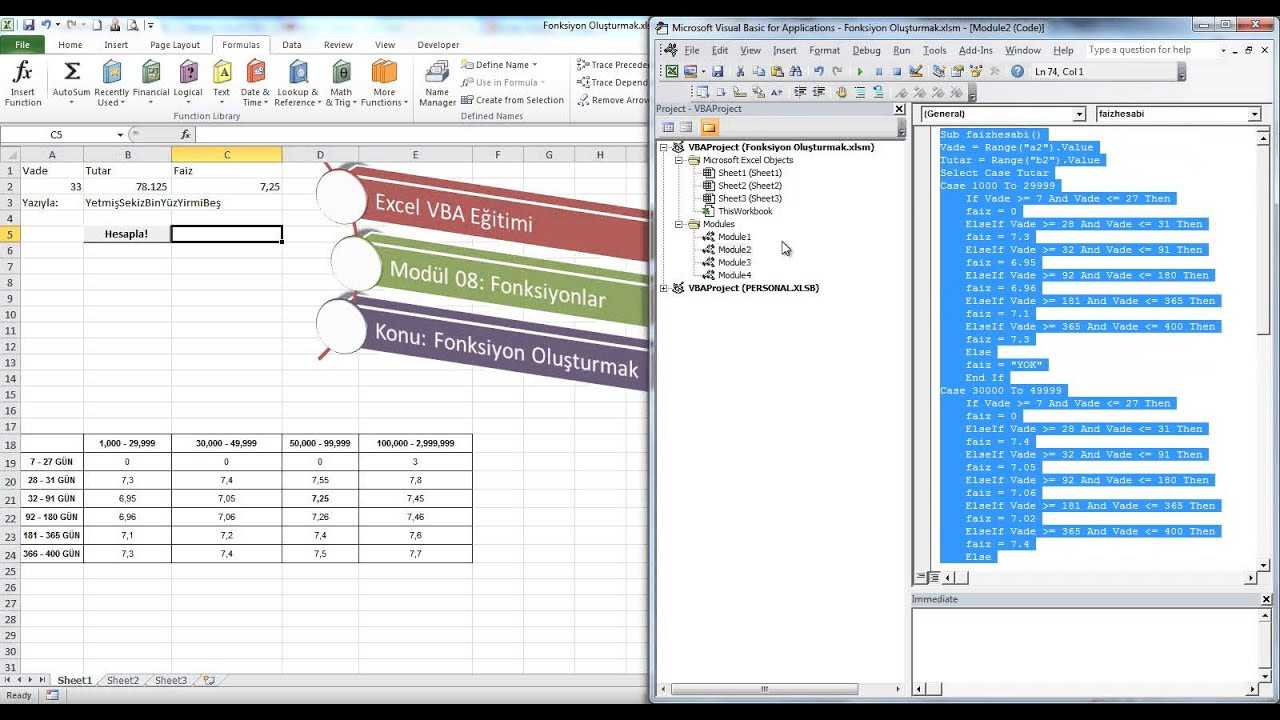Viewport: 1280px width, 720px height.
Task: Click the code pane vertical scrollbar
Action: coord(1264,350)
